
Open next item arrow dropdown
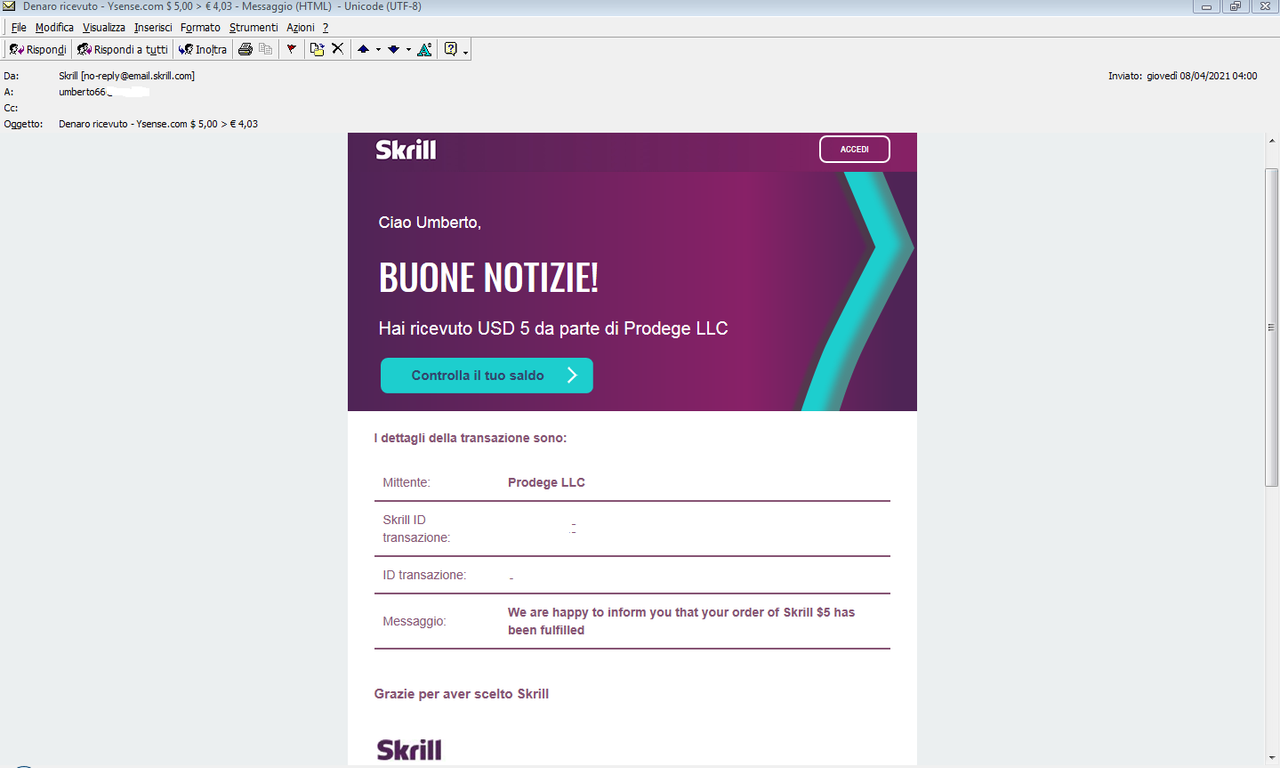[409, 49]
